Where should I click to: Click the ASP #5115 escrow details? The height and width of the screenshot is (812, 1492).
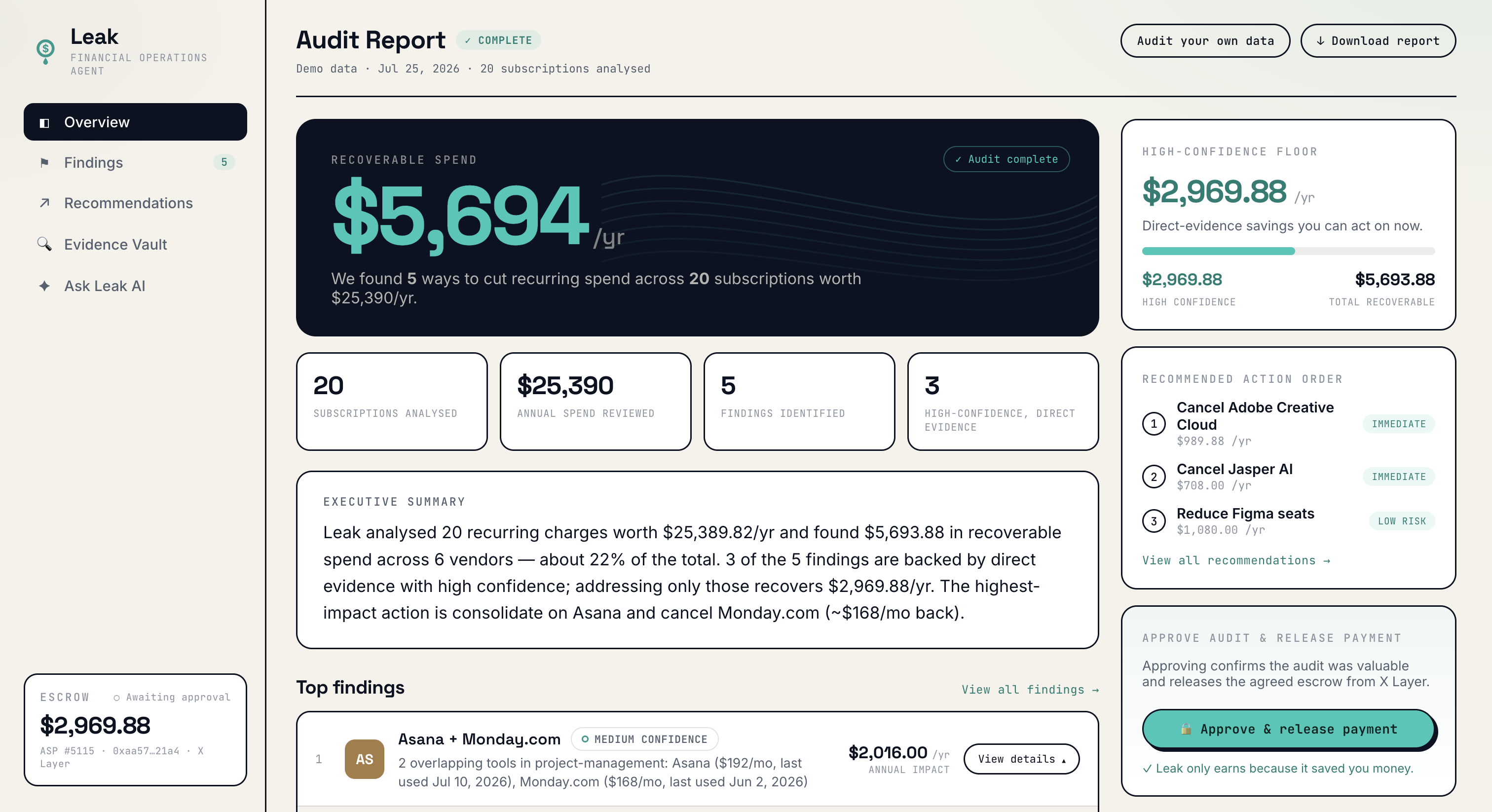pos(122,757)
